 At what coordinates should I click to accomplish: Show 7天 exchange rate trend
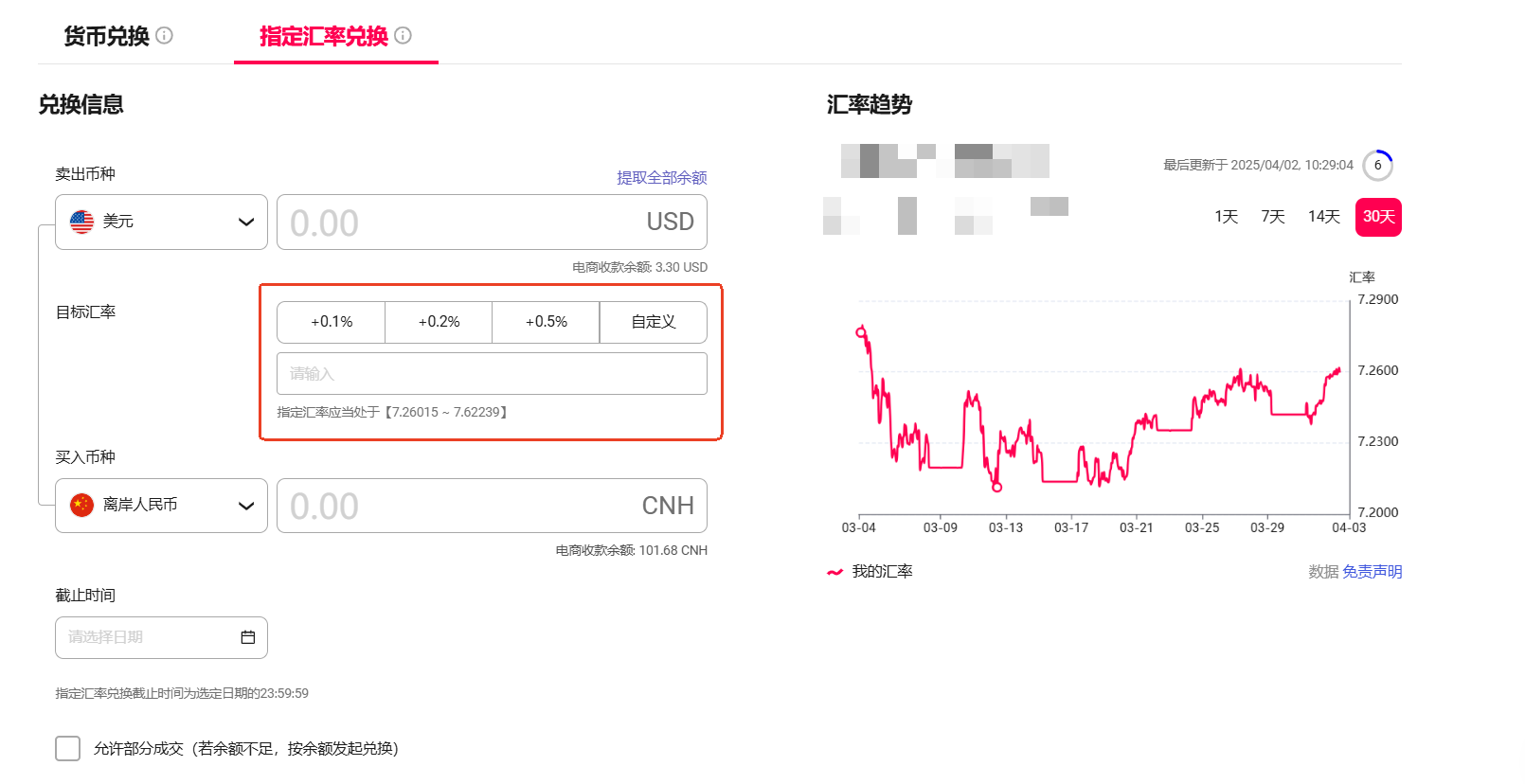(1273, 217)
